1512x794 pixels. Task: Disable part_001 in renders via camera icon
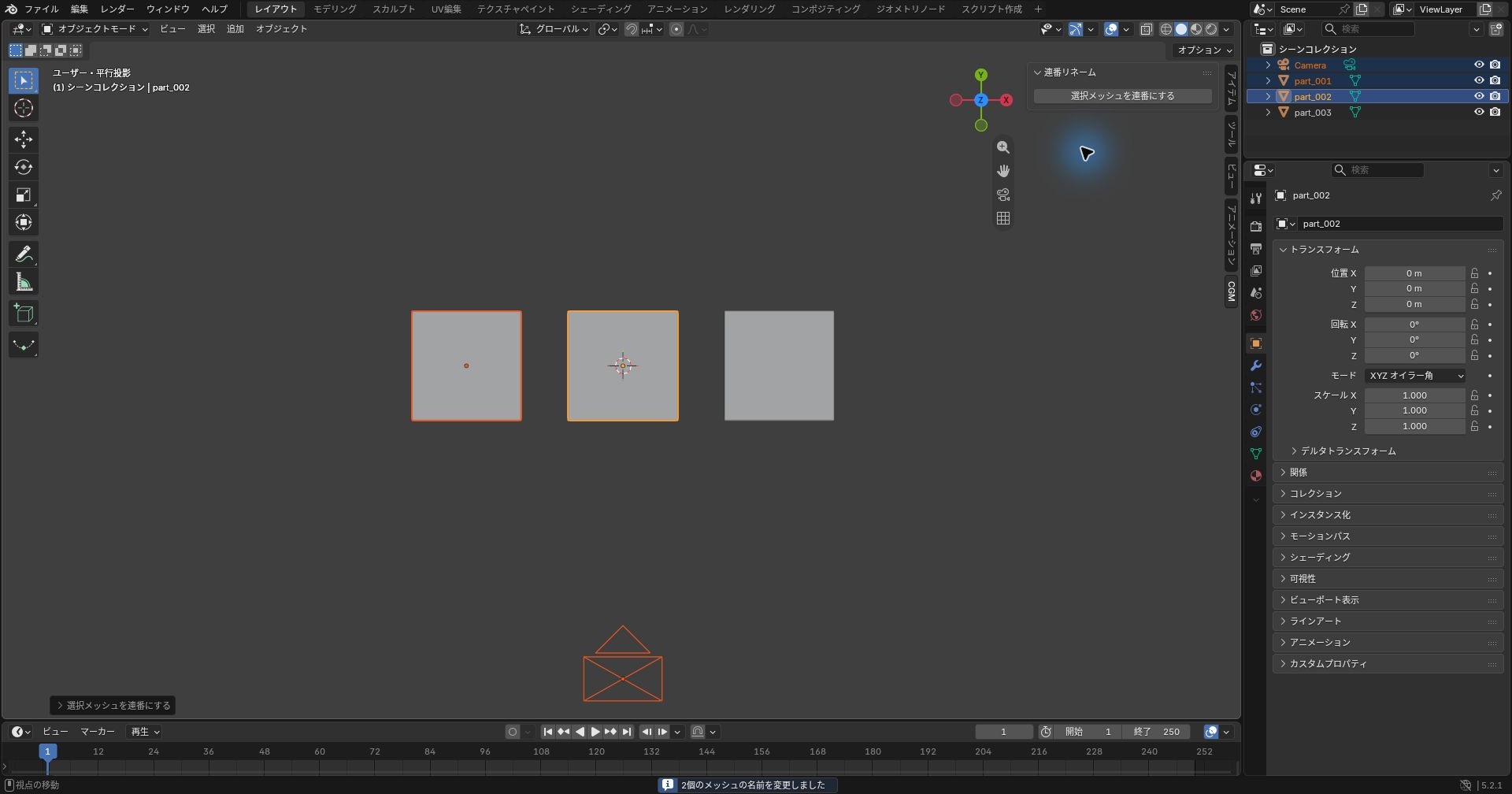point(1495,80)
